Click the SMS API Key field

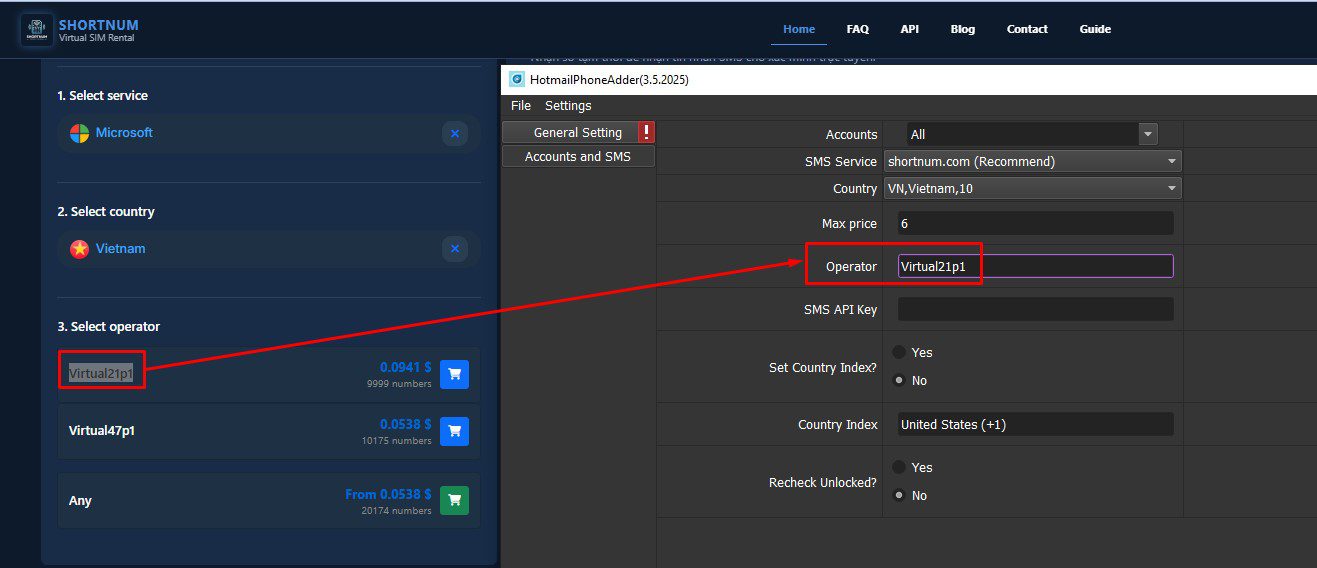tap(1035, 309)
